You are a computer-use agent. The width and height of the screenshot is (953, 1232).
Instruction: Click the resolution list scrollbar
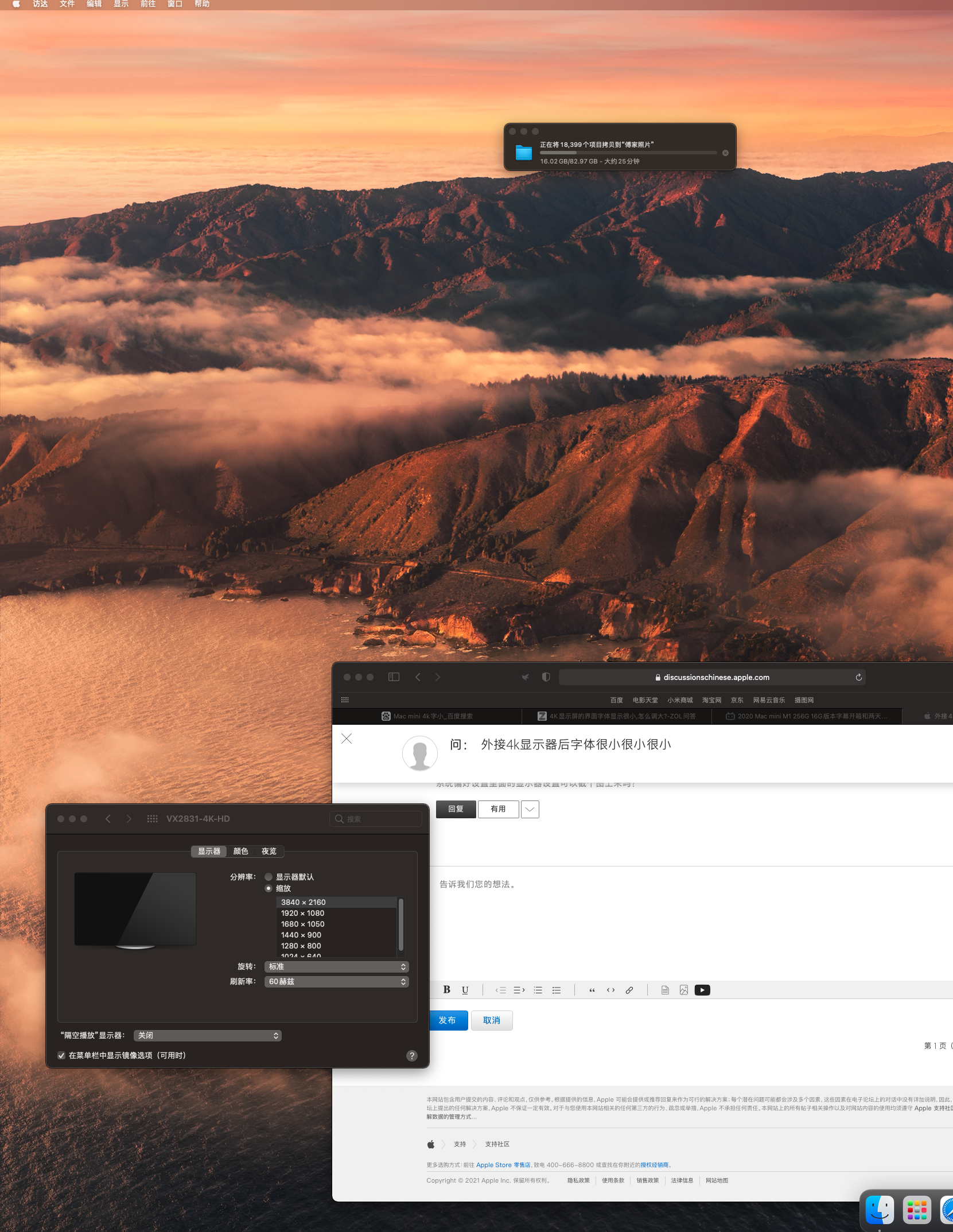[400, 924]
